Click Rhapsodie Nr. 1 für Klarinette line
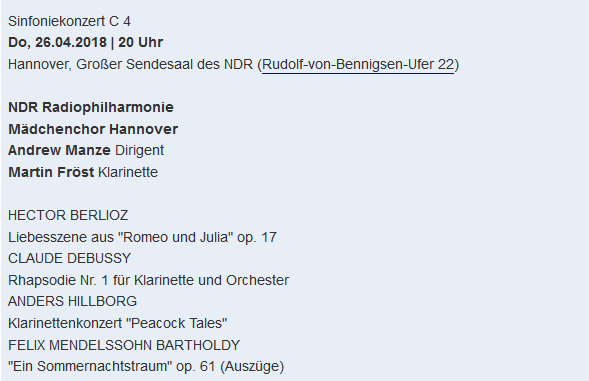The height and width of the screenshot is (381, 589). [148, 280]
